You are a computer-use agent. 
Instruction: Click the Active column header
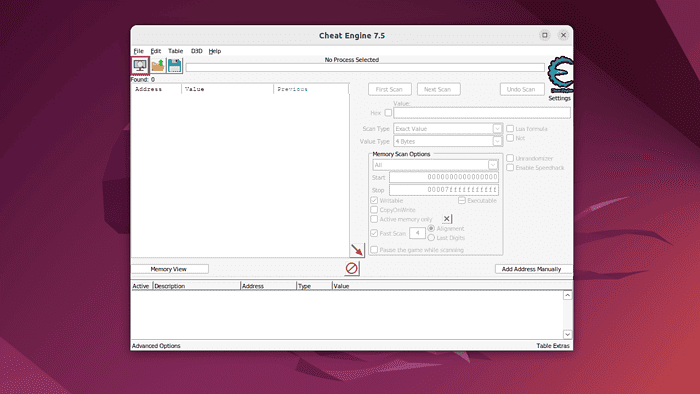(x=142, y=286)
